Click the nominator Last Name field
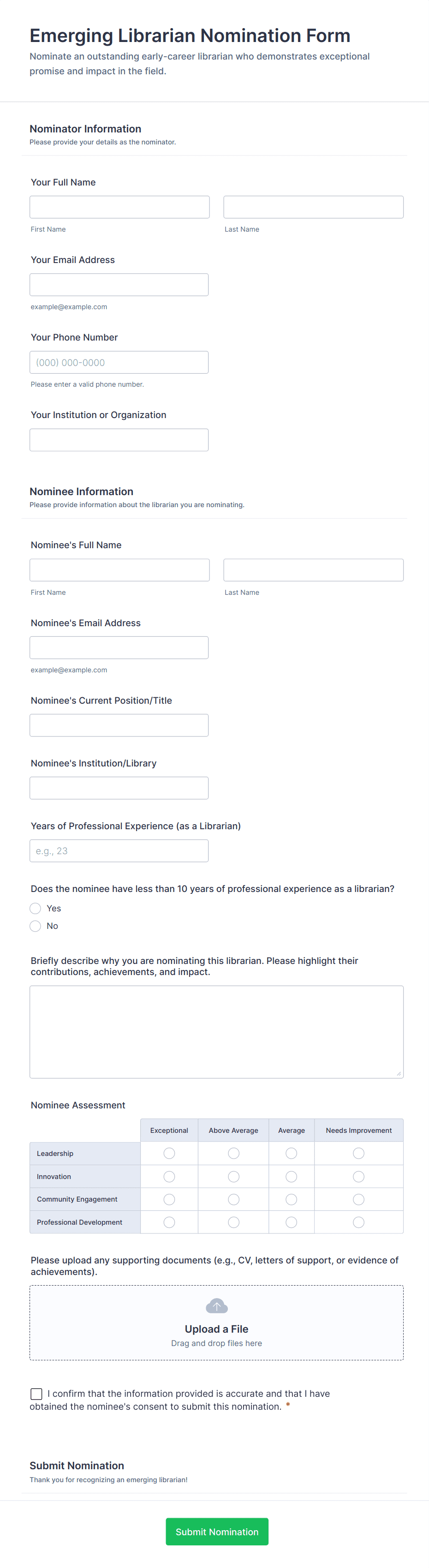This screenshot has width=429, height=1568. pyautogui.click(x=313, y=206)
